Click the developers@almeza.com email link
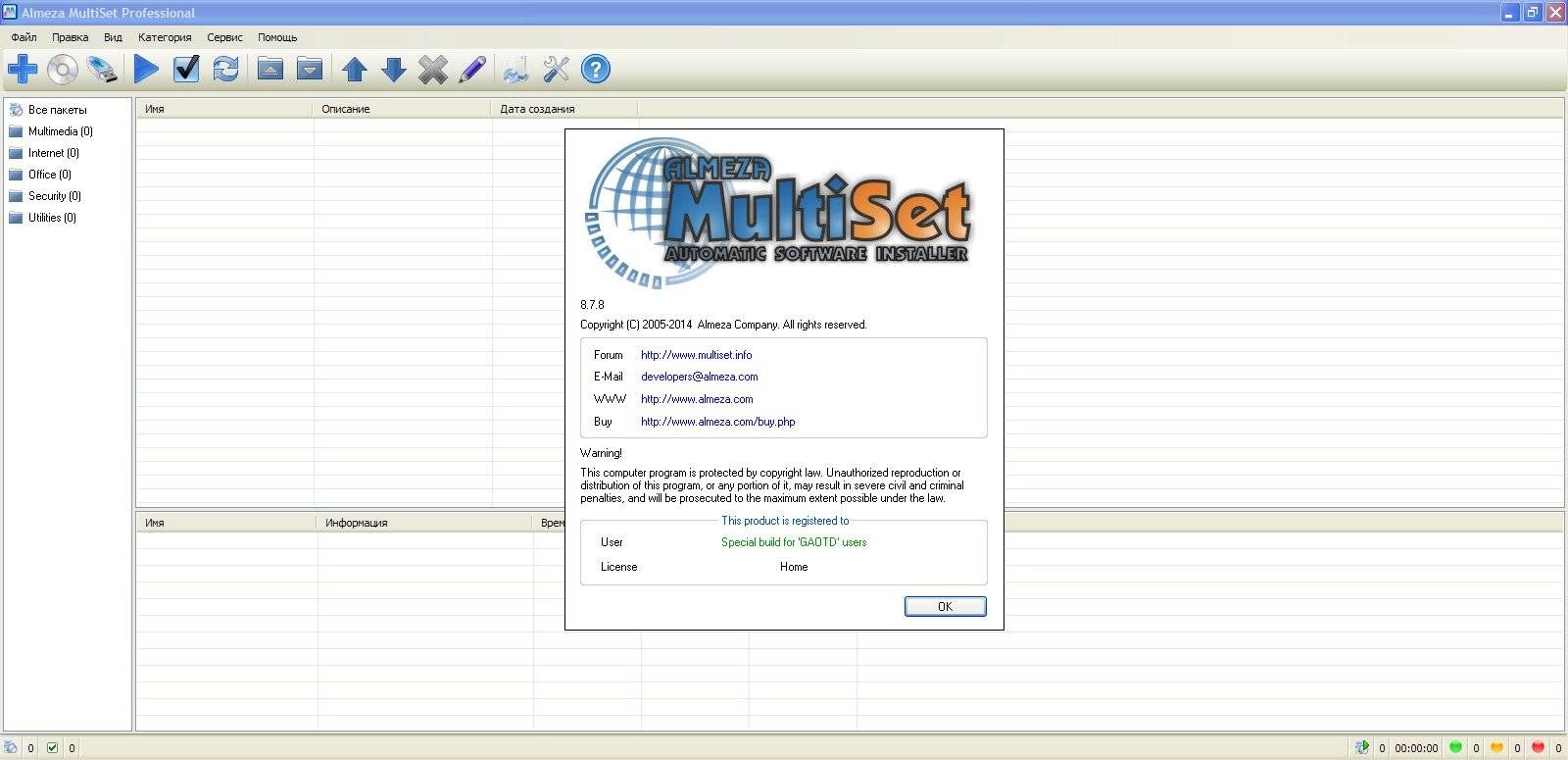This screenshot has height=760, width=1568. (699, 377)
